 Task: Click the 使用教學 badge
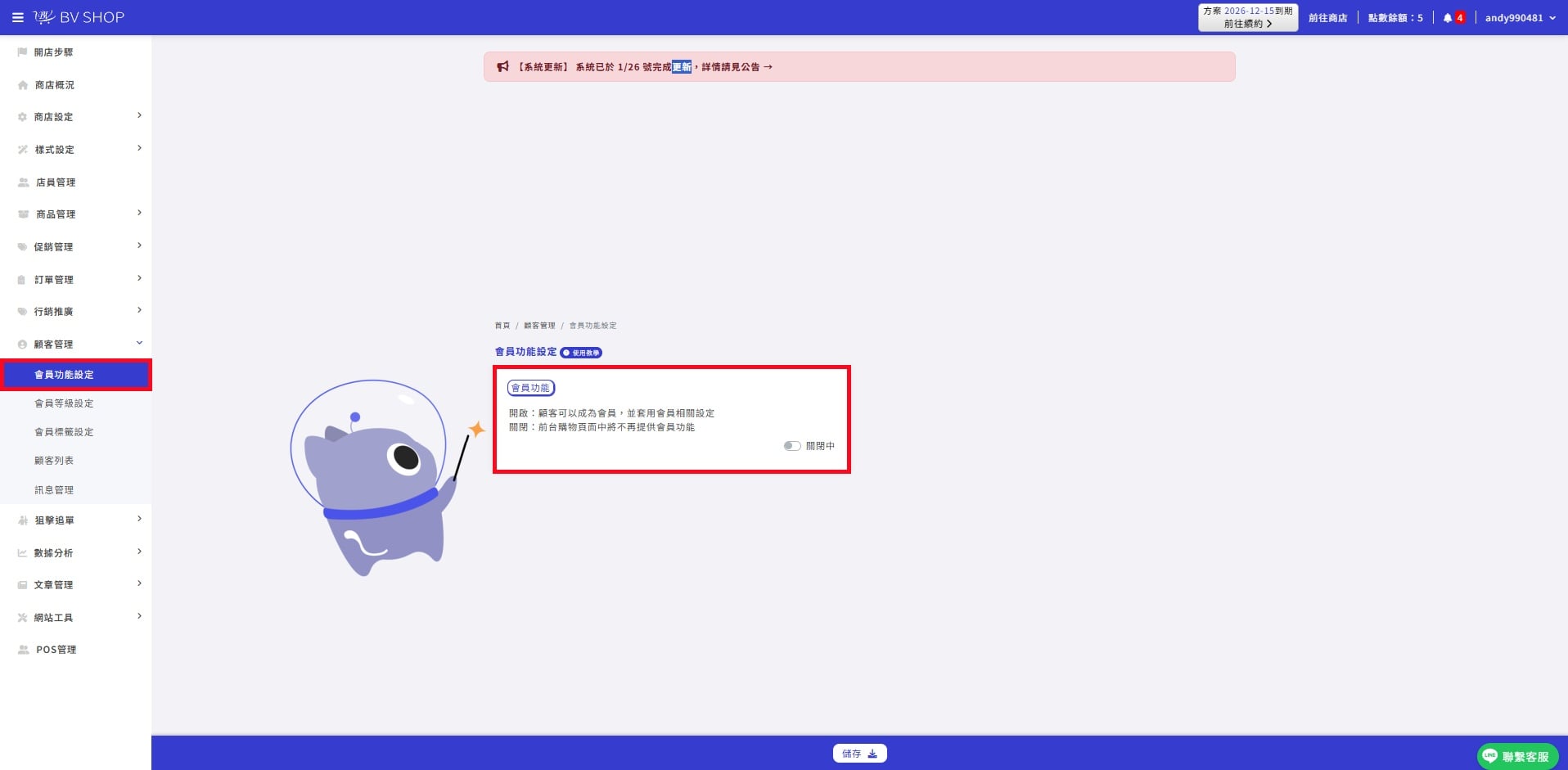click(581, 353)
